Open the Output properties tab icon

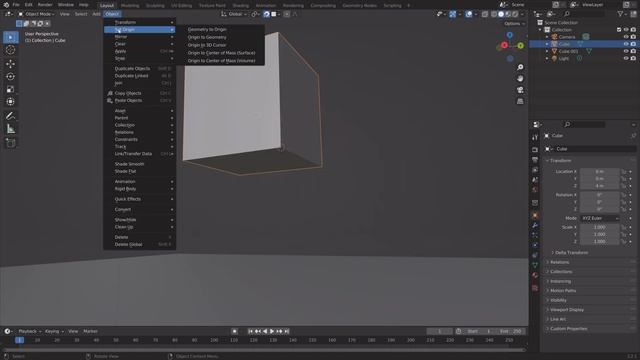(535, 160)
